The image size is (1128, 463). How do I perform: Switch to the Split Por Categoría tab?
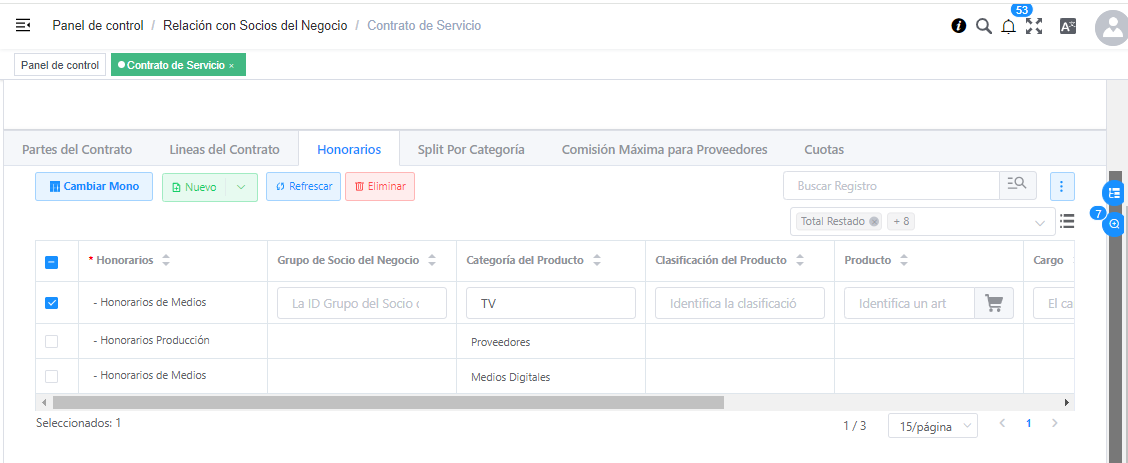pos(471,149)
